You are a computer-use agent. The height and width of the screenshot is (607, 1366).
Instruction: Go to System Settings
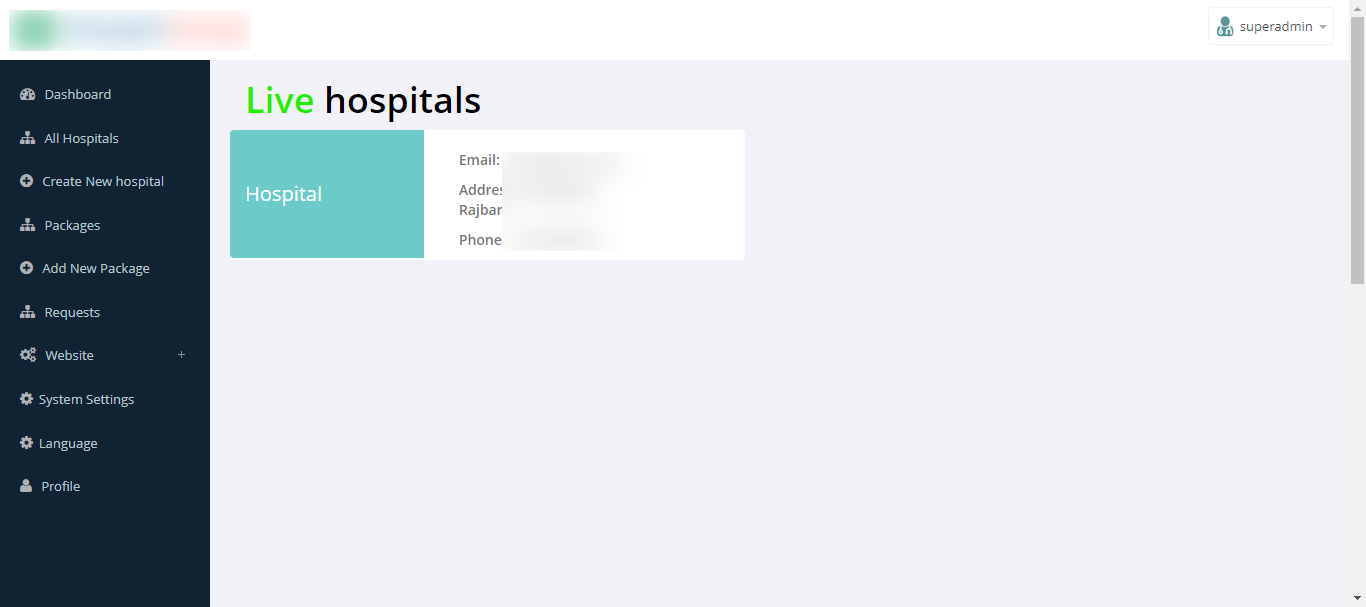pos(86,399)
